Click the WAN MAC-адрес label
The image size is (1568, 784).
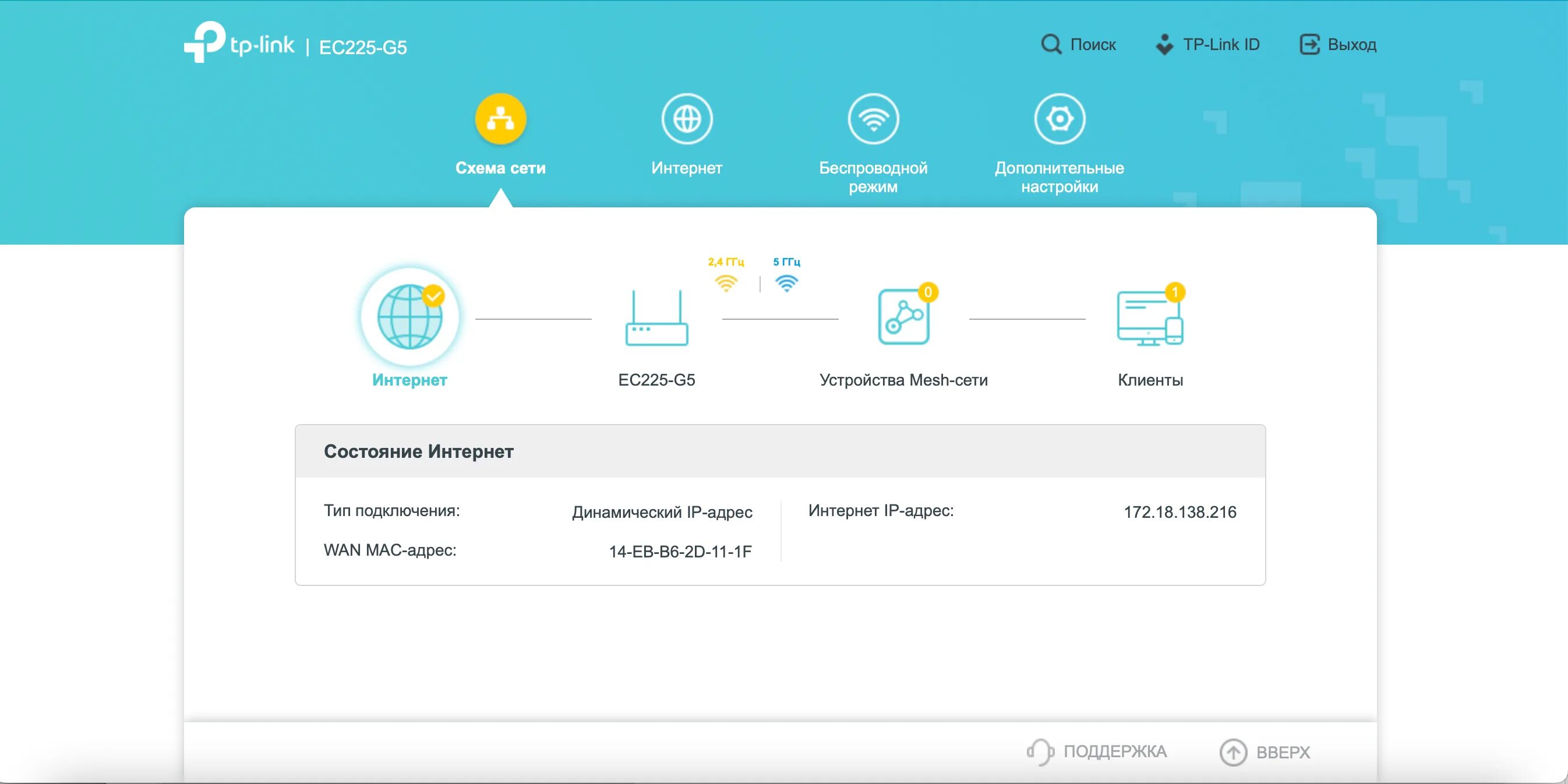coord(390,550)
